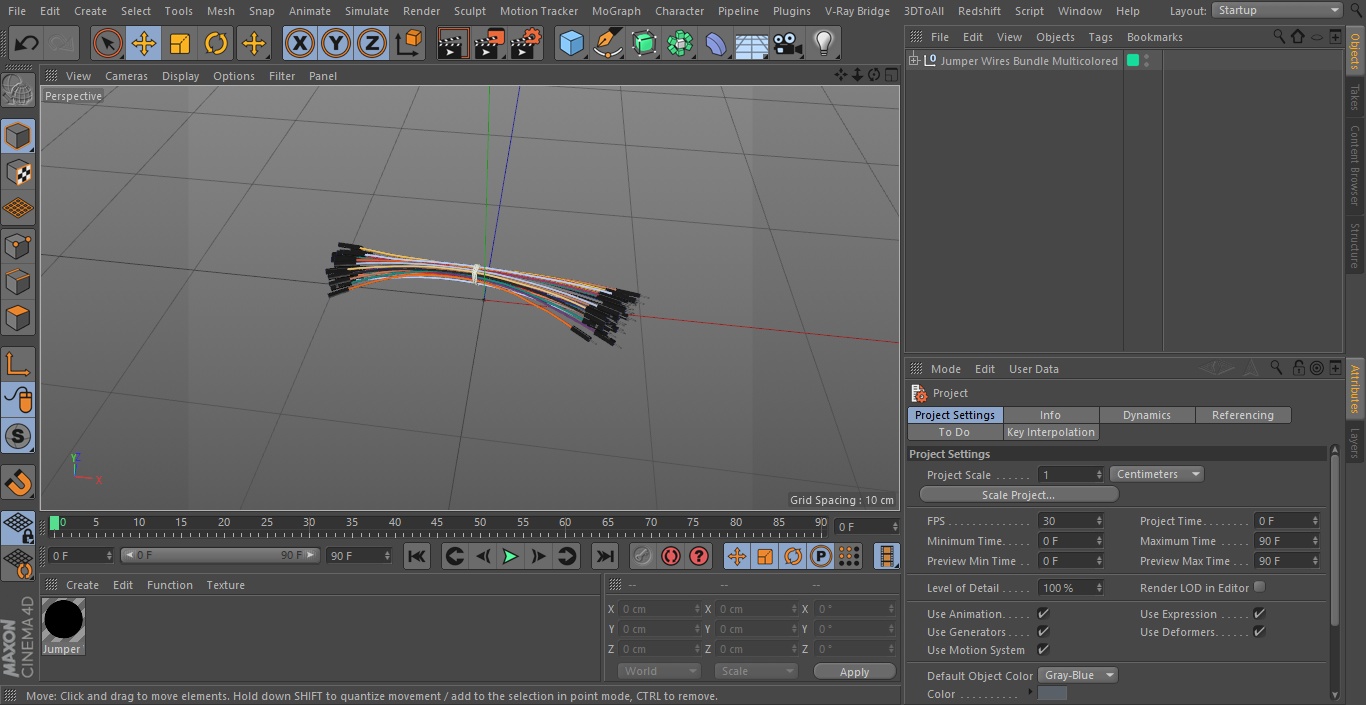
Task: Toggle Use Motion System checkbox
Action: (x=1043, y=649)
